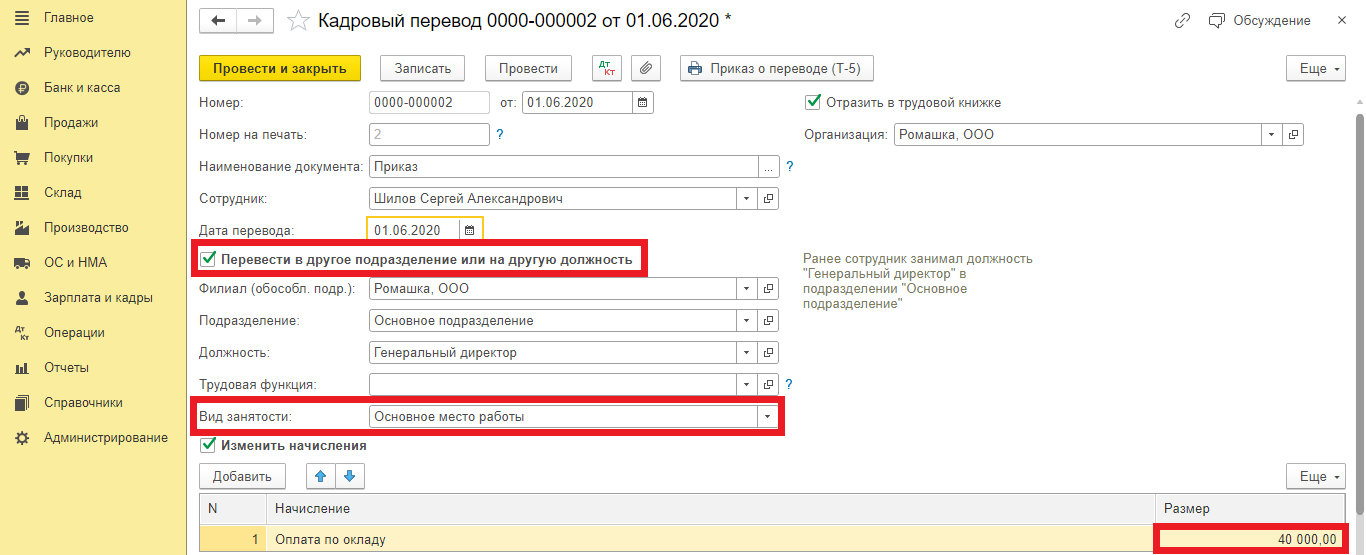Open the Операции Дт/Кт icon
The width and height of the screenshot is (1366, 555).
21,333
